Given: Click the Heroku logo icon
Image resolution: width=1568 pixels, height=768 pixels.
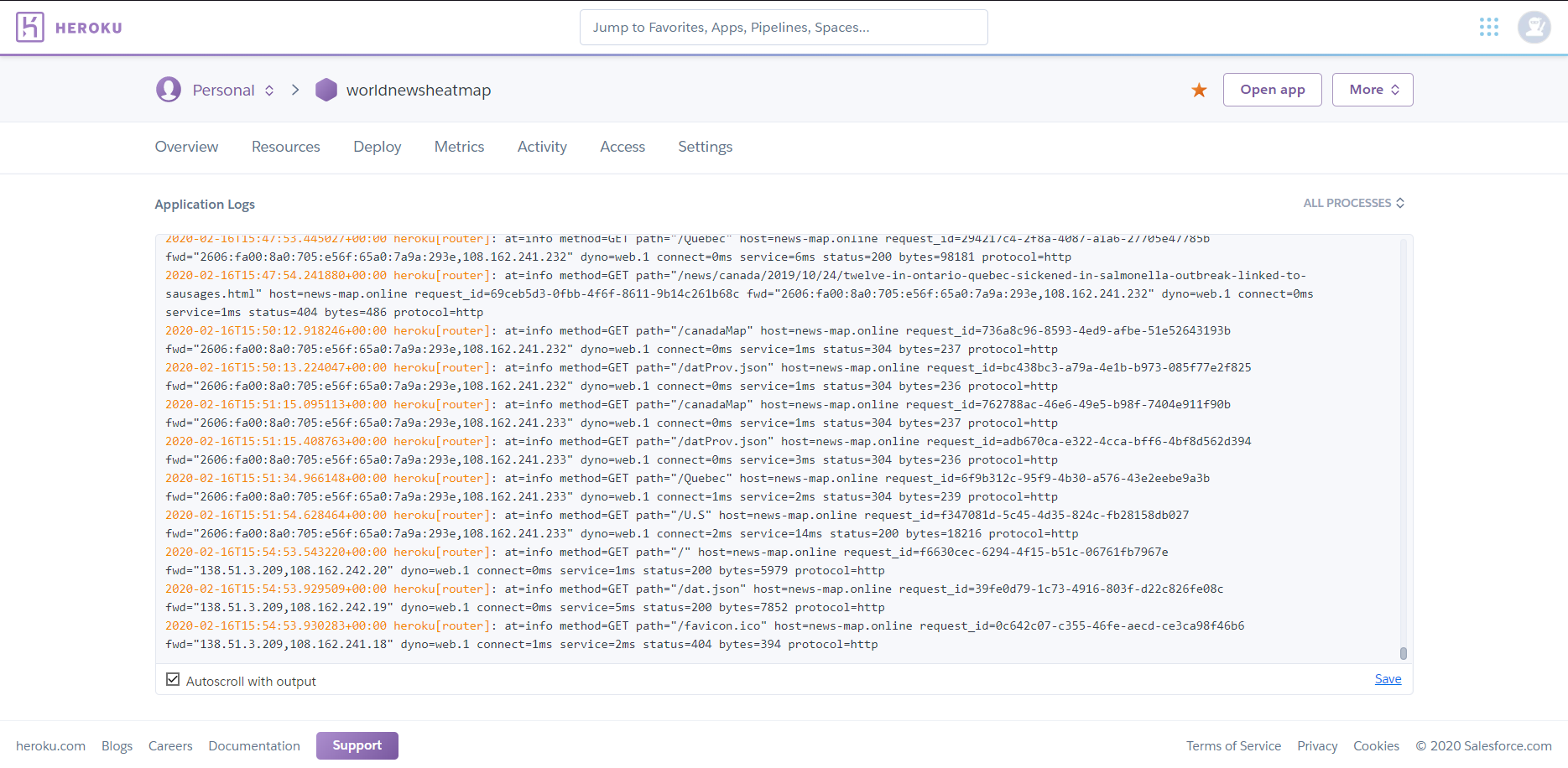Looking at the screenshot, I should tap(30, 28).
